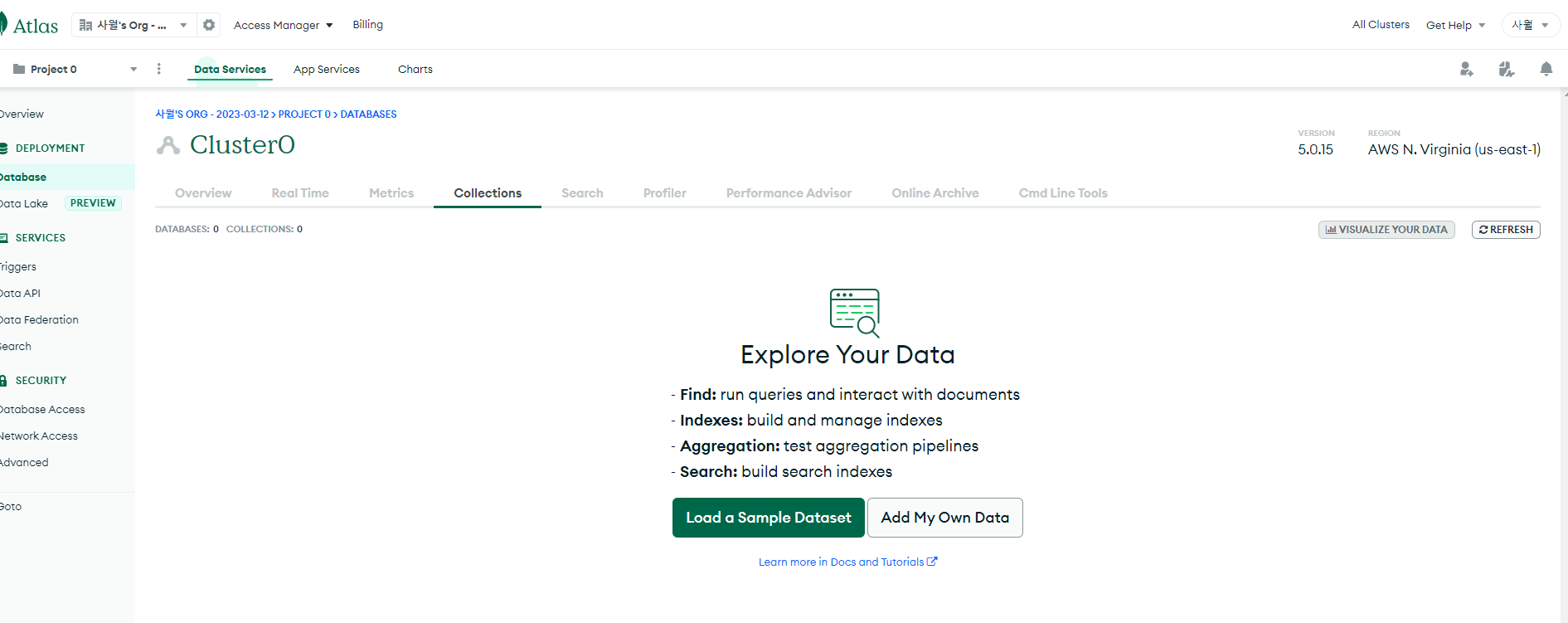Click the Project 0 folder icon
This screenshot has height=623, width=1568.
click(19, 69)
